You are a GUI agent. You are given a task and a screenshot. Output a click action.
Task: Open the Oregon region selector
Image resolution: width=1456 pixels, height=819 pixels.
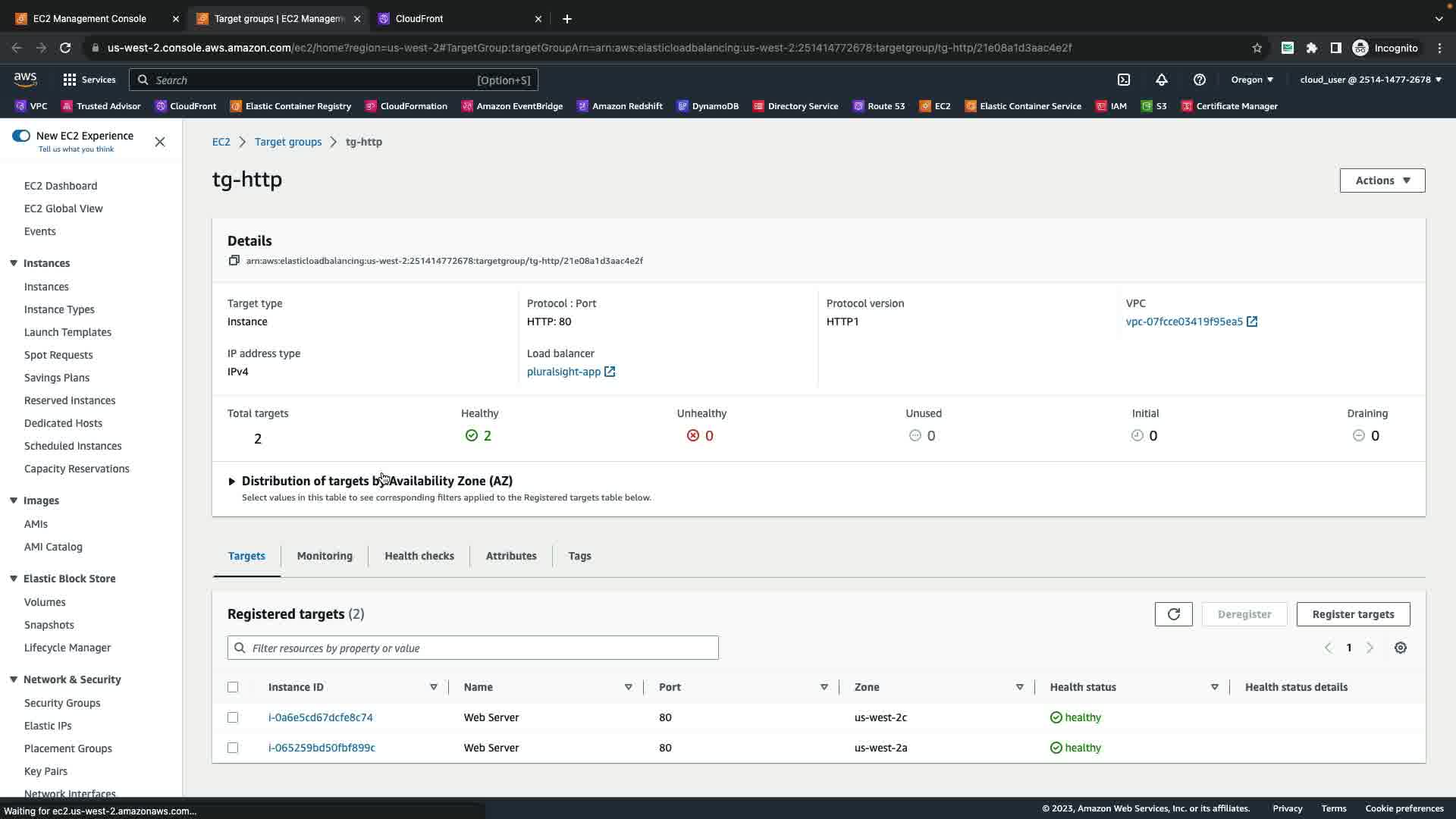(x=1251, y=80)
